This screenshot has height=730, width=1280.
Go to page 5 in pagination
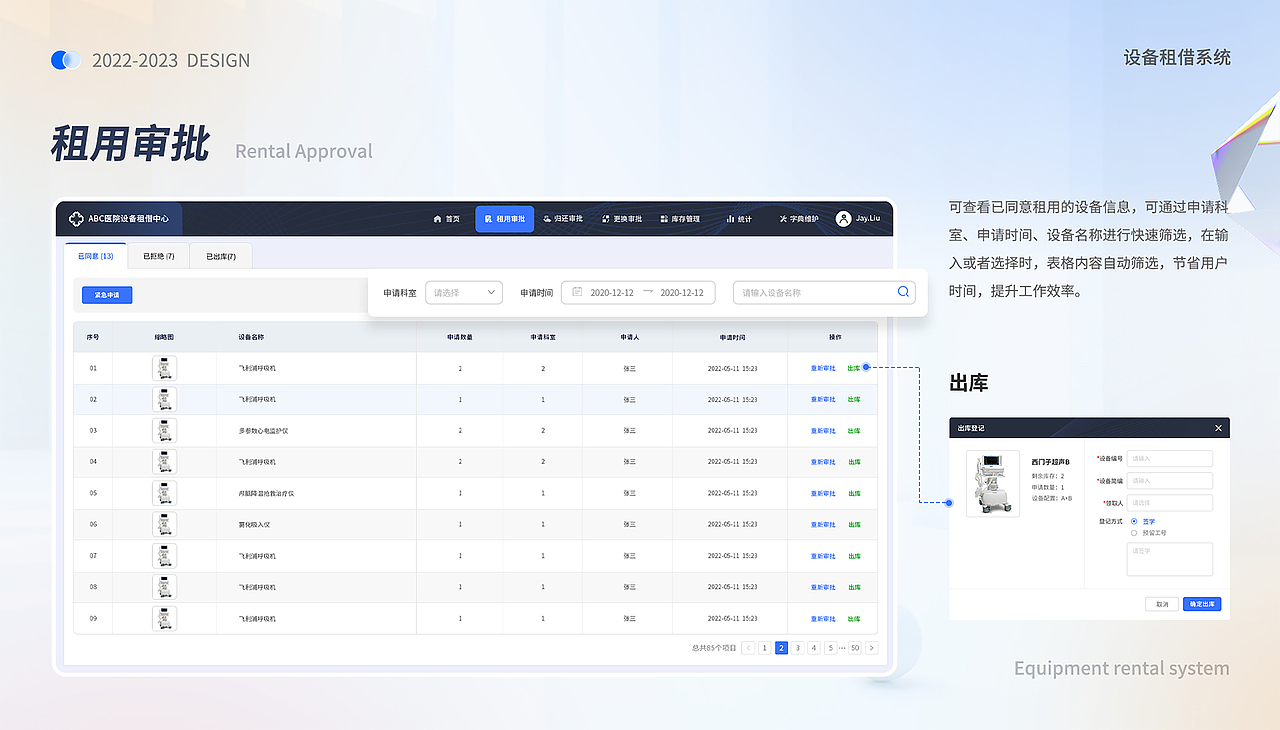pyautogui.click(x=831, y=648)
